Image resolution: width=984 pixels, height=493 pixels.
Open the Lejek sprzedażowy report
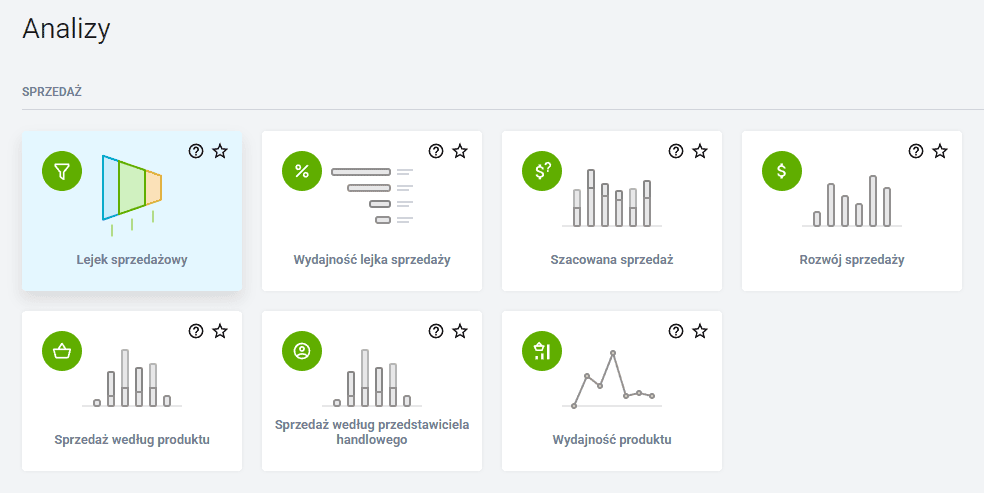click(132, 260)
